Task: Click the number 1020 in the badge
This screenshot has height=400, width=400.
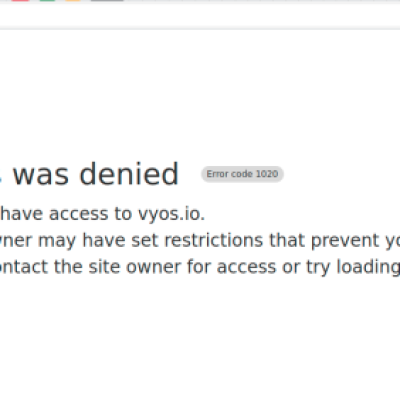Action: click(267, 174)
